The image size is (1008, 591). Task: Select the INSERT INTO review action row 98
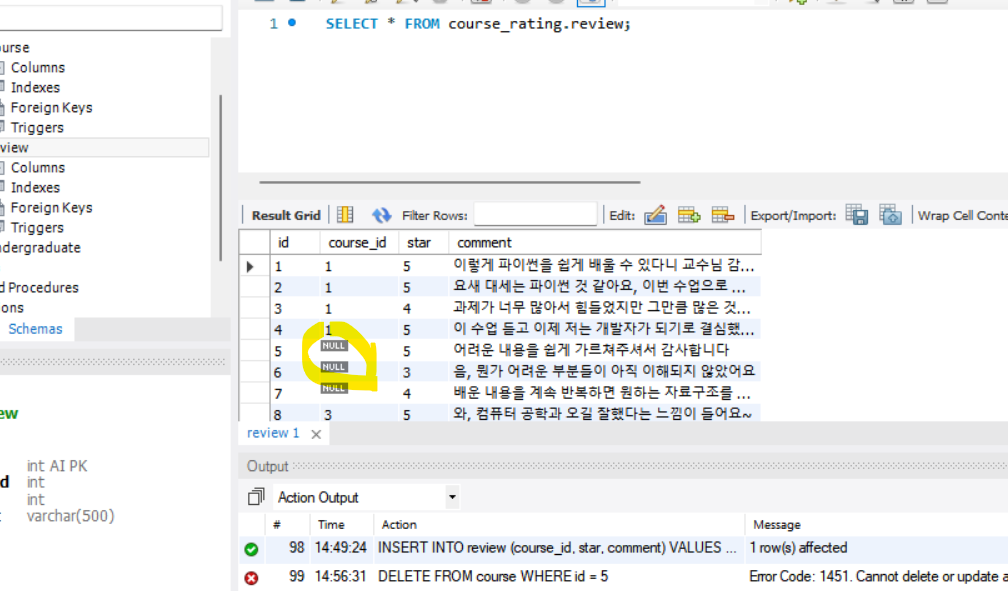point(557,548)
